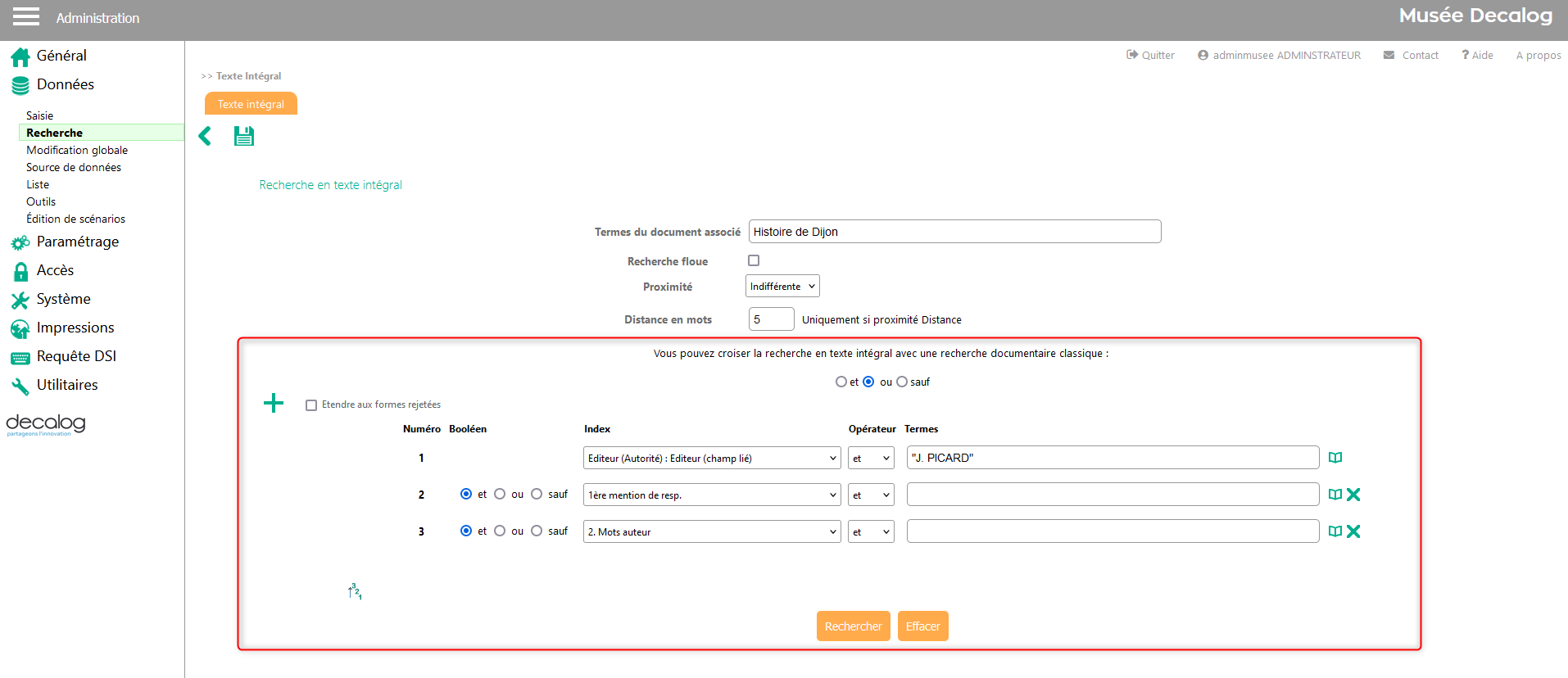Screen dimensions: 1568x678
Task: Click the Rechercher button
Action: 853,626
